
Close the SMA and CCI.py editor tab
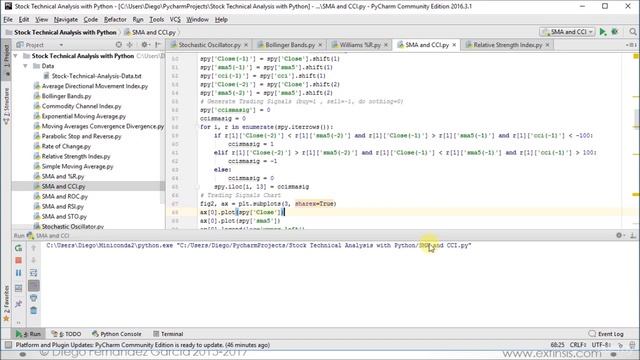[454, 45]
